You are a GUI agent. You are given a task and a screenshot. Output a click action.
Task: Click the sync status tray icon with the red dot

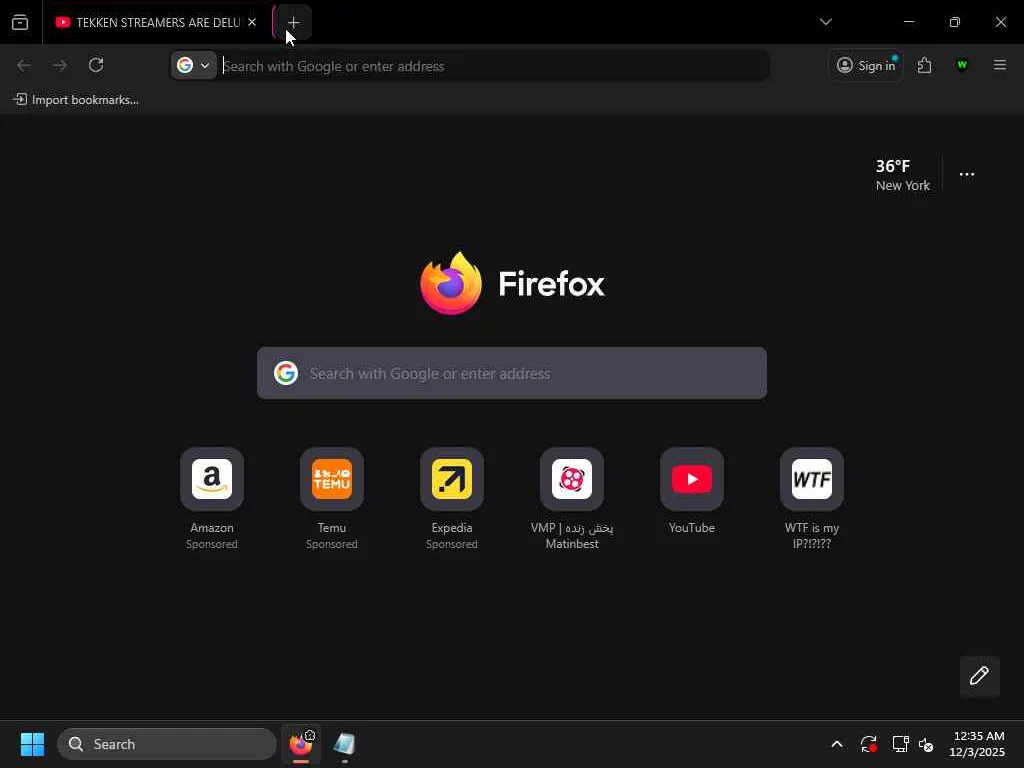[x=868, y=744]
